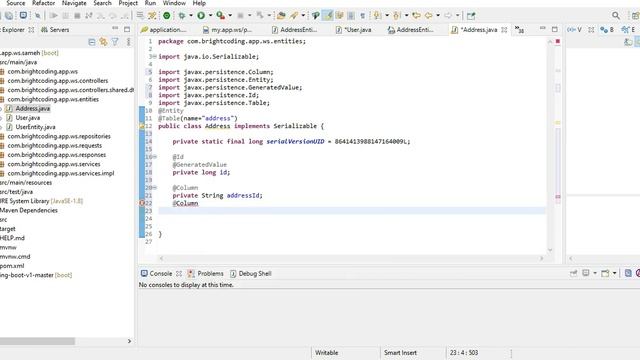Select HELP.md file in explorer
The height and width of the screenshot is (360, 640).
(x=12, y=238)
